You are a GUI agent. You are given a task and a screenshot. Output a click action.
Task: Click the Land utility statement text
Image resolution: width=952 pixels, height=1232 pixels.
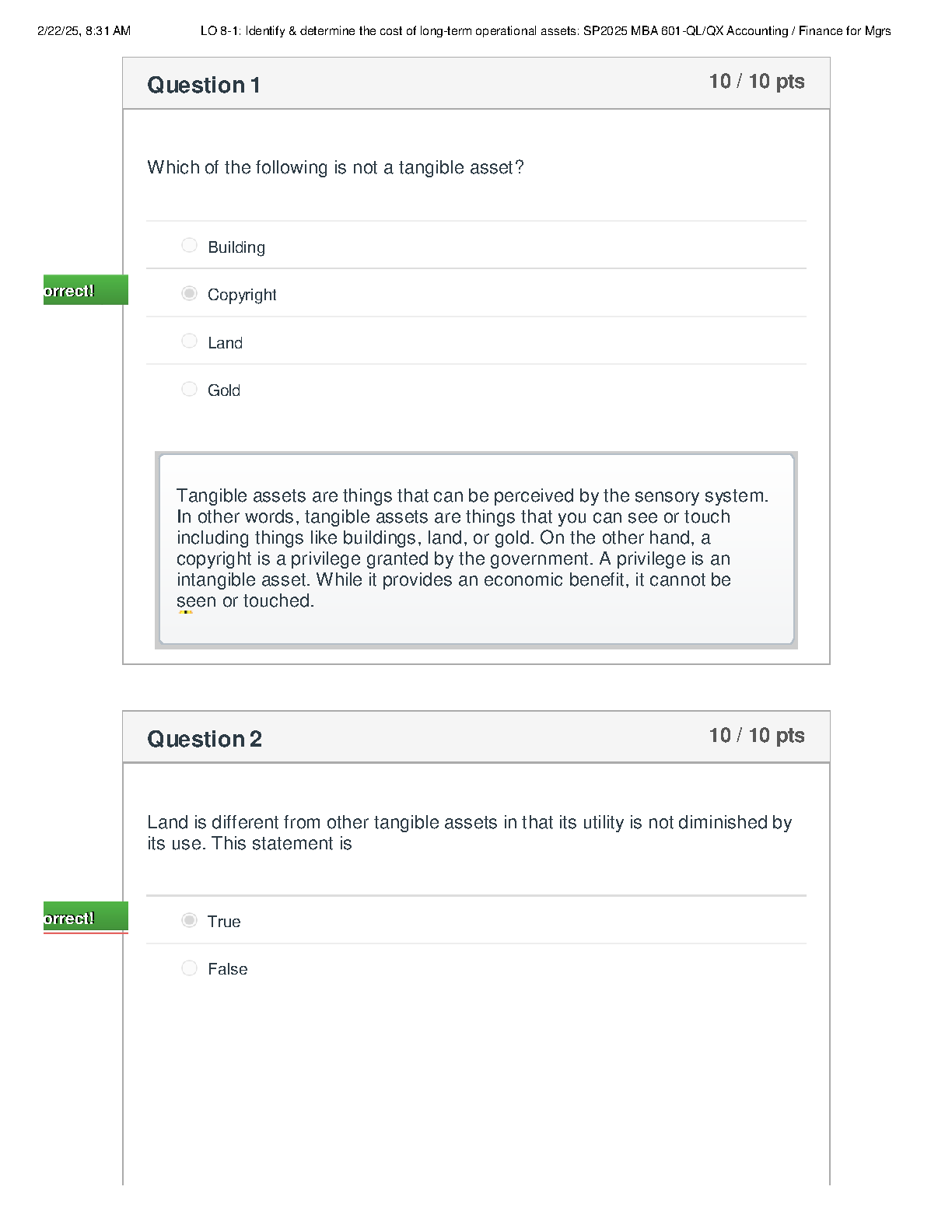[470, 833]
